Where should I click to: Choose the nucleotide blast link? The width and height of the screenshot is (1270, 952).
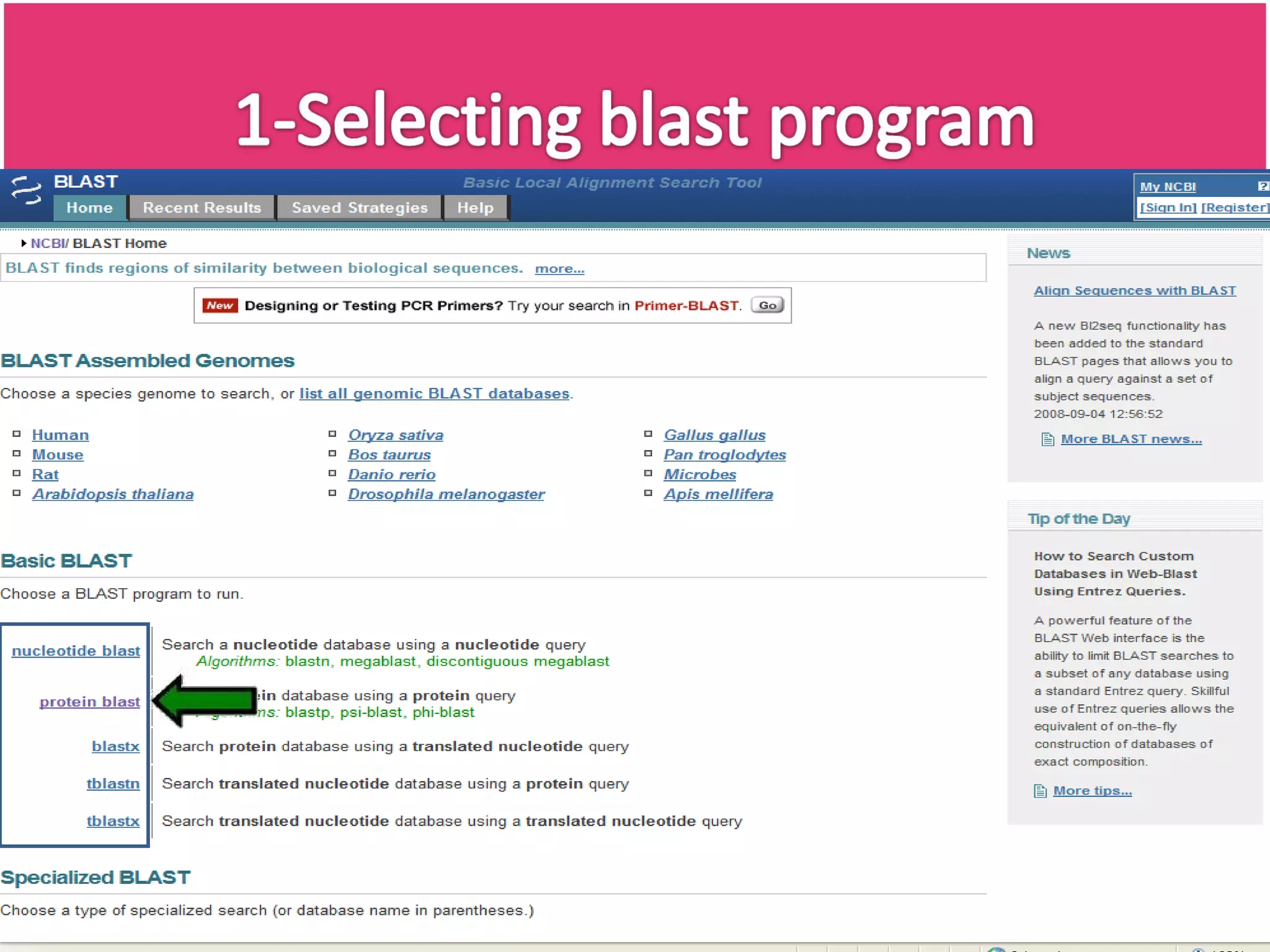click(x=76, y=651)
